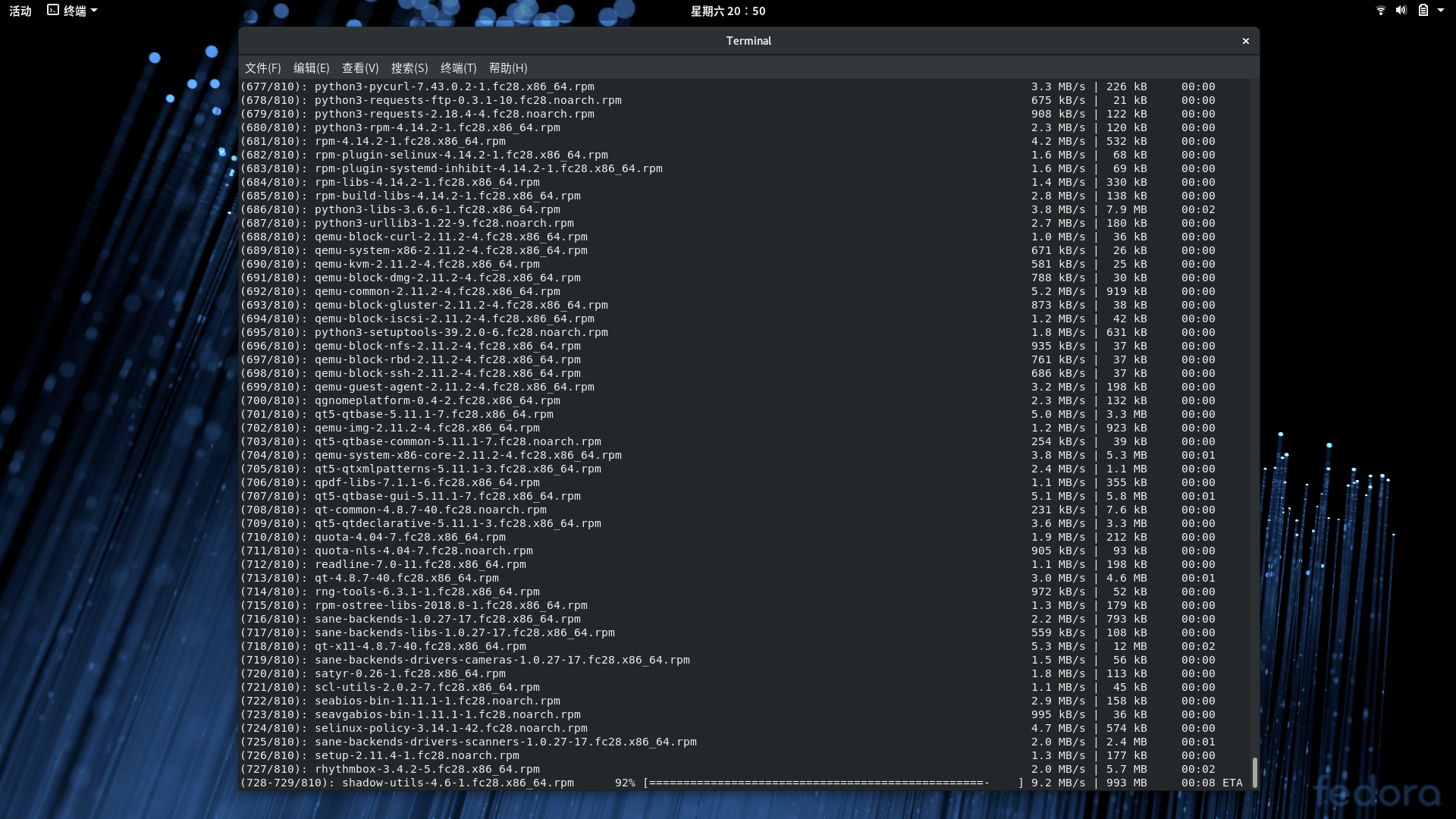Click the battery status icon
Screen dimensions: 1456x819
point(1423,11)
